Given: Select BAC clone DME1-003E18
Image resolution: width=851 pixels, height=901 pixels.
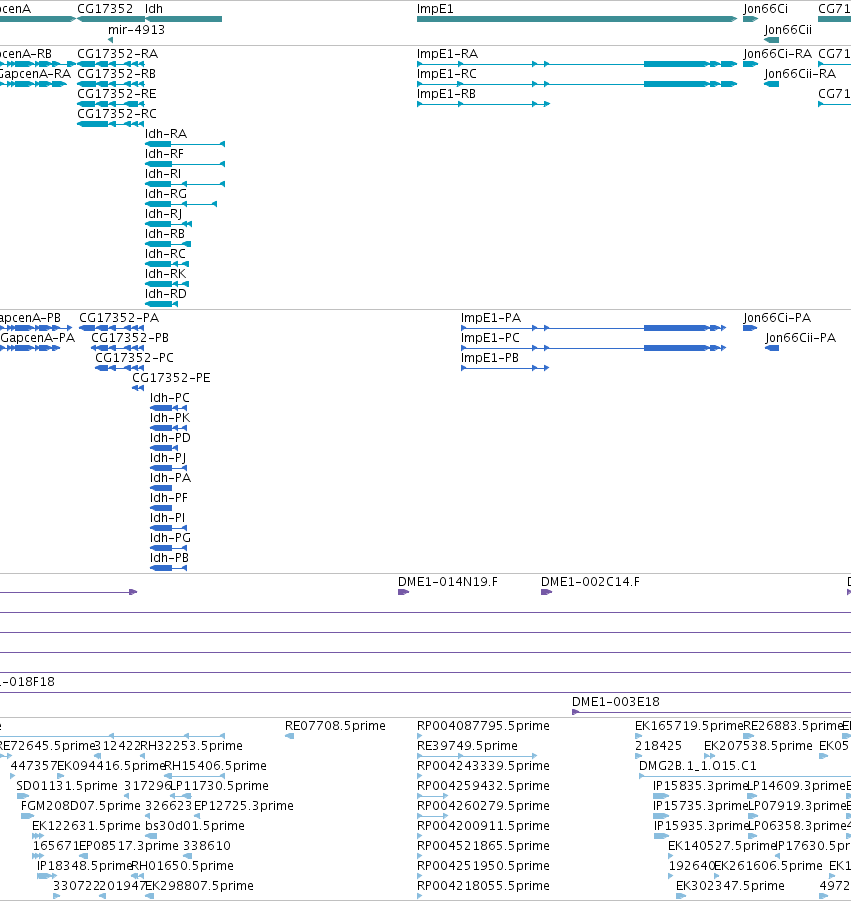Looking at the screenshot, I should tap(615, 702).
